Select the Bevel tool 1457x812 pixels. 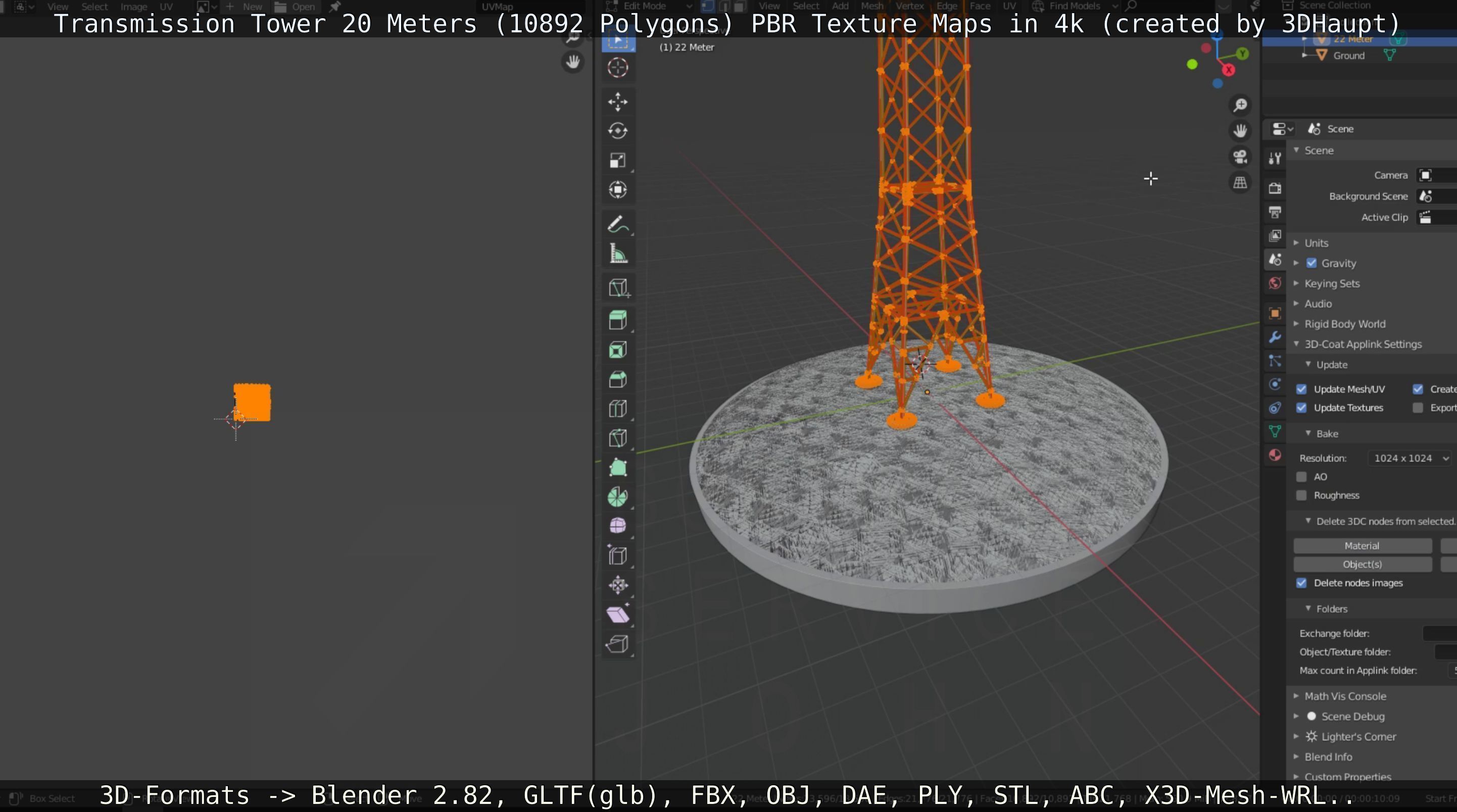coord(618,379)
